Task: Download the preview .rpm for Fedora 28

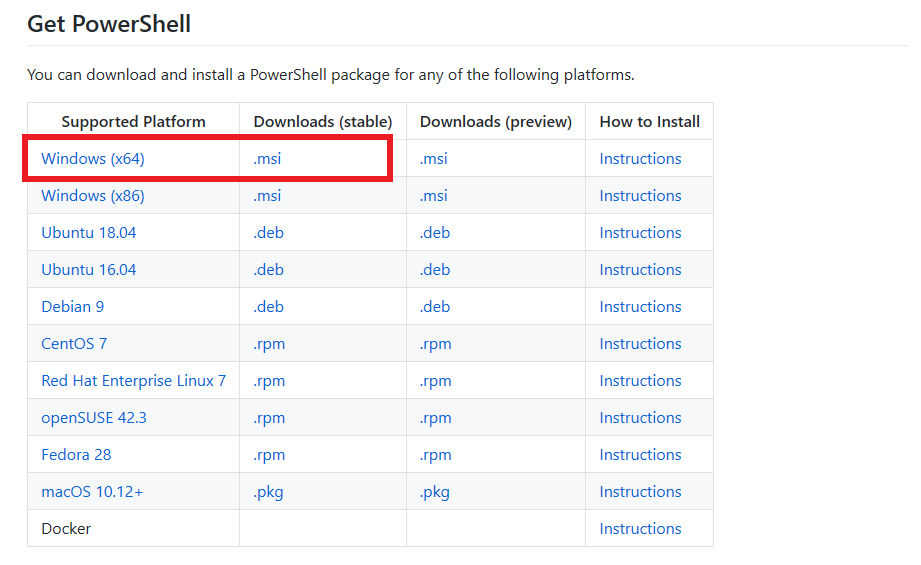Action: point(435,455)
